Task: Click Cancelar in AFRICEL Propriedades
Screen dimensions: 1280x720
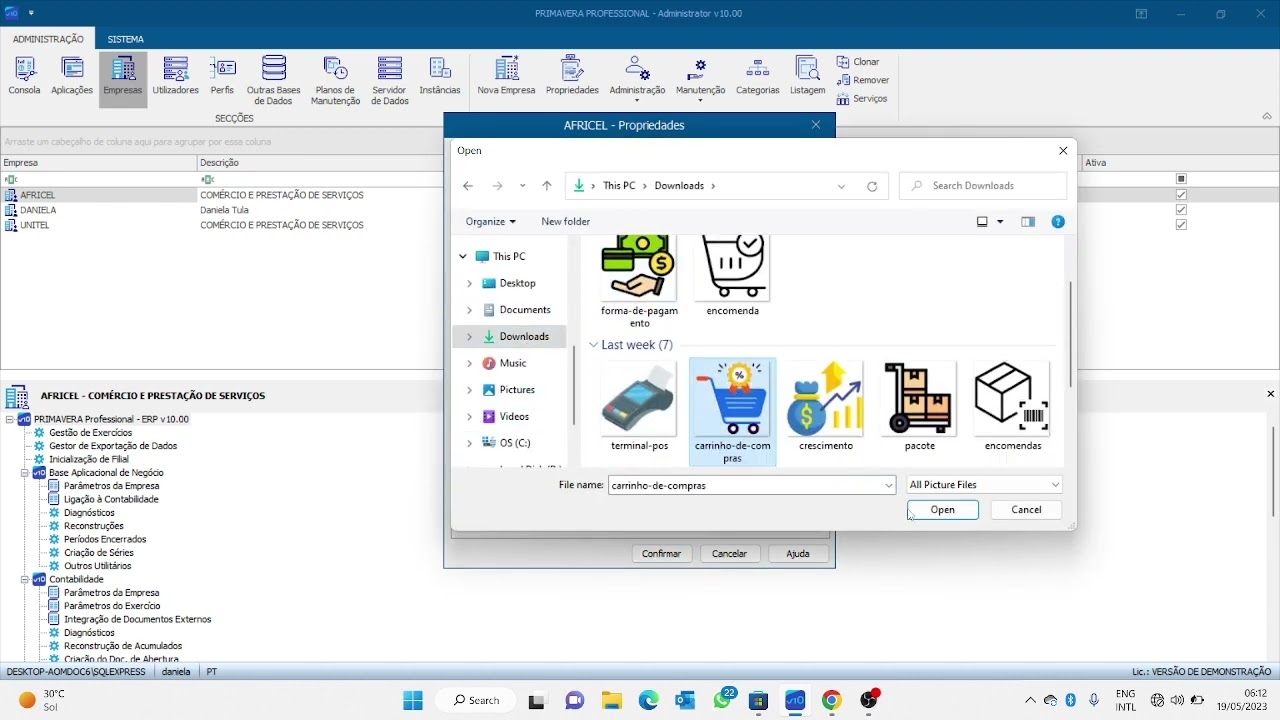Action: pos(729,553)
